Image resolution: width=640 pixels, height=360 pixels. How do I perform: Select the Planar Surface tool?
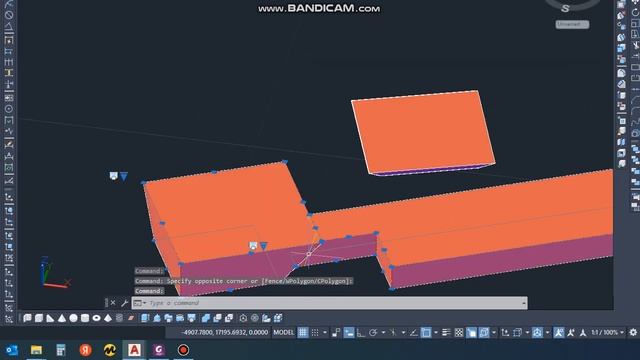point(131,318)
